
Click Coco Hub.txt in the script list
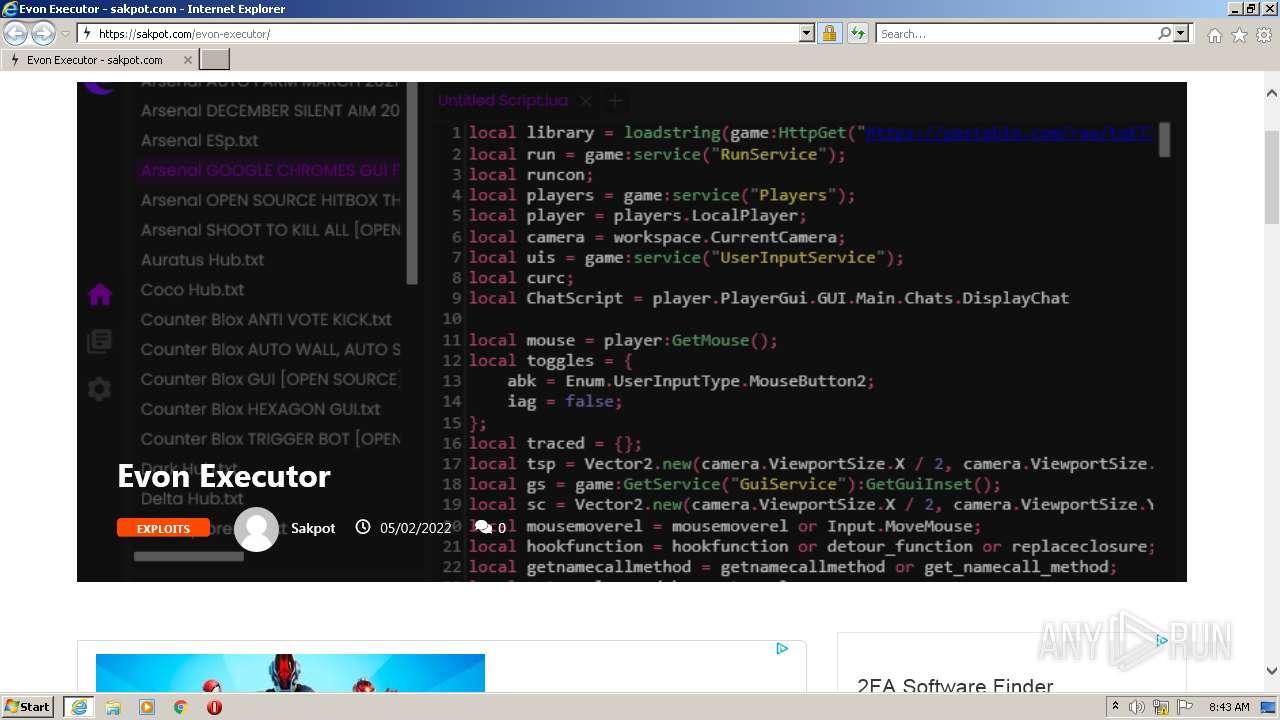(x=193, y=290)
